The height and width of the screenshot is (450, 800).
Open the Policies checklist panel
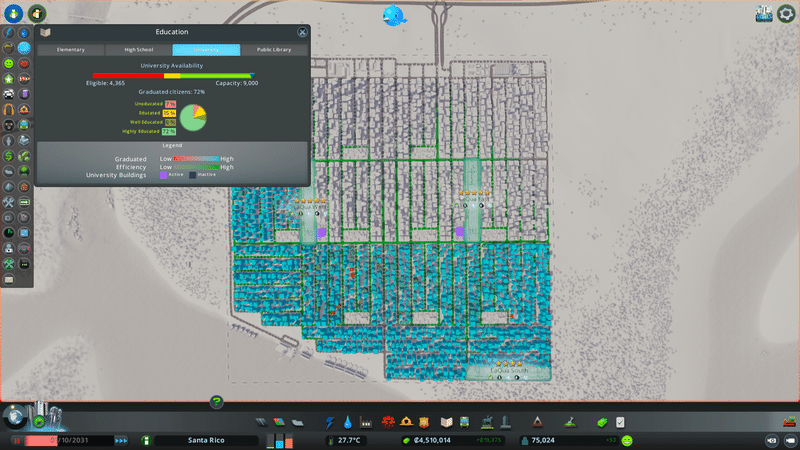click(620, 422)
